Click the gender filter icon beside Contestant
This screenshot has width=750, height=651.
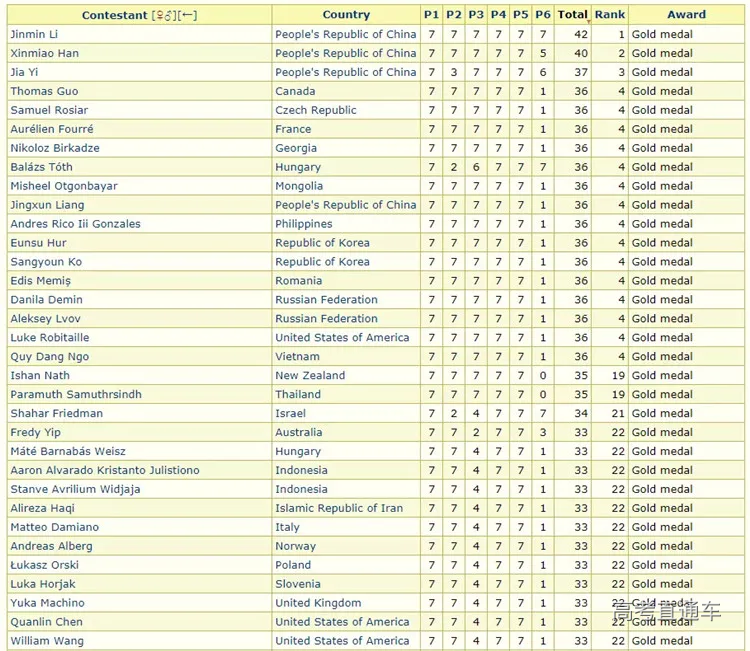(x=163, y=15)
